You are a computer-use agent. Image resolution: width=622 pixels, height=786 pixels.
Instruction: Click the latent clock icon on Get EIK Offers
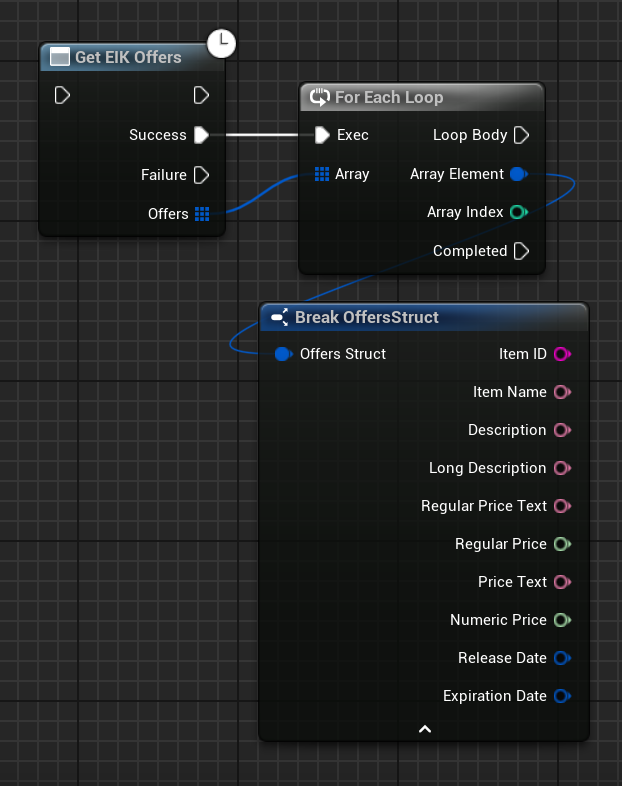point(220,43)
